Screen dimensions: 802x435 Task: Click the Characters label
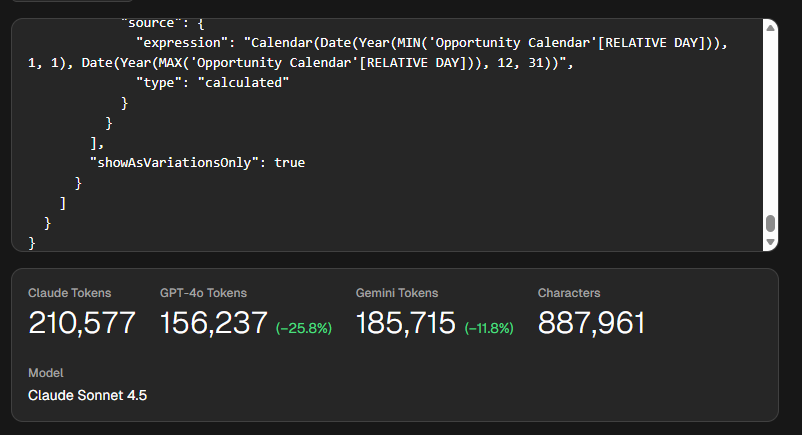tap(569, 293)
